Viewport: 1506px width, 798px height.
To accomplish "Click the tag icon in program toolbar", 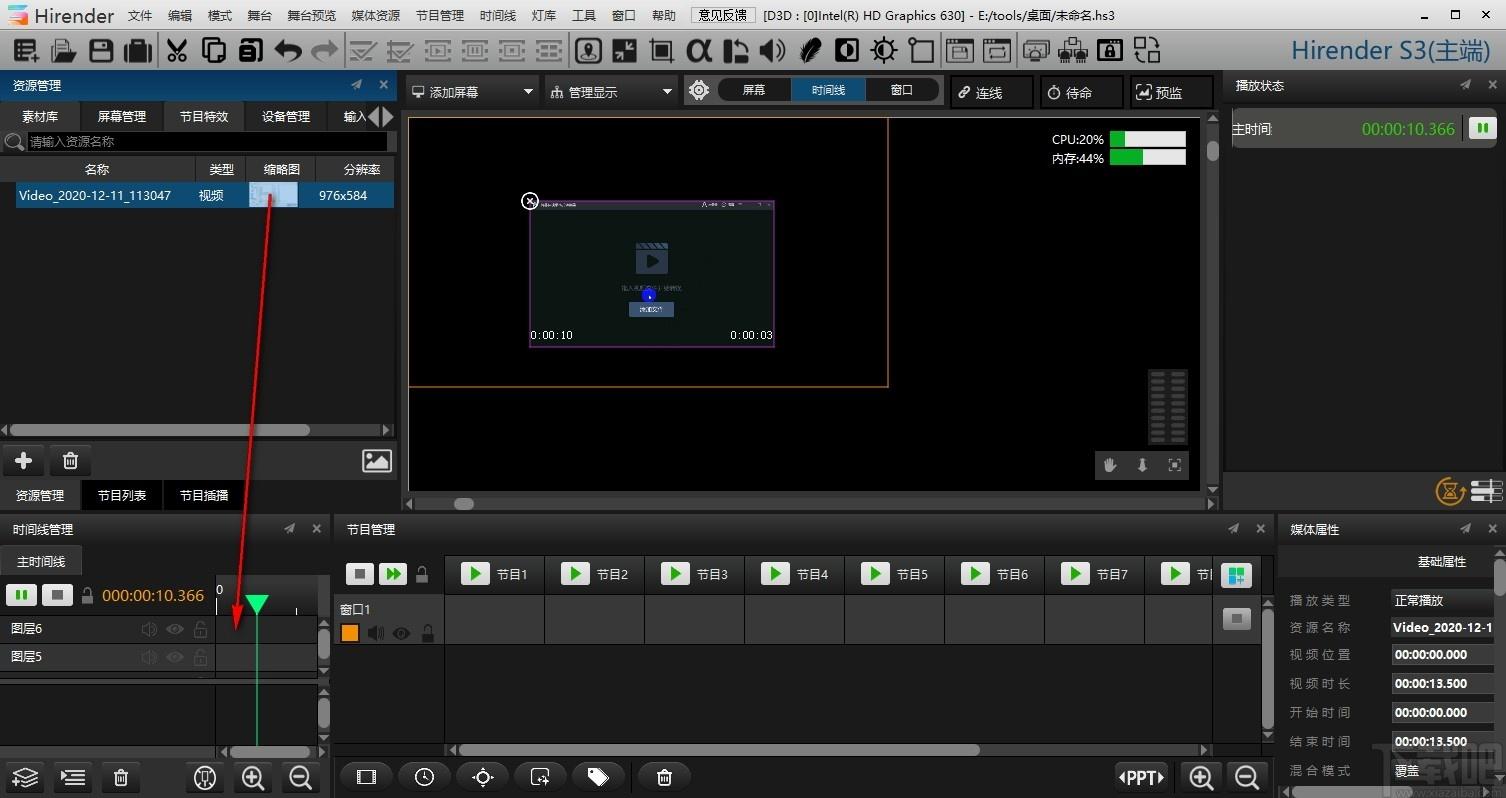I will click(x=598, y=777).
